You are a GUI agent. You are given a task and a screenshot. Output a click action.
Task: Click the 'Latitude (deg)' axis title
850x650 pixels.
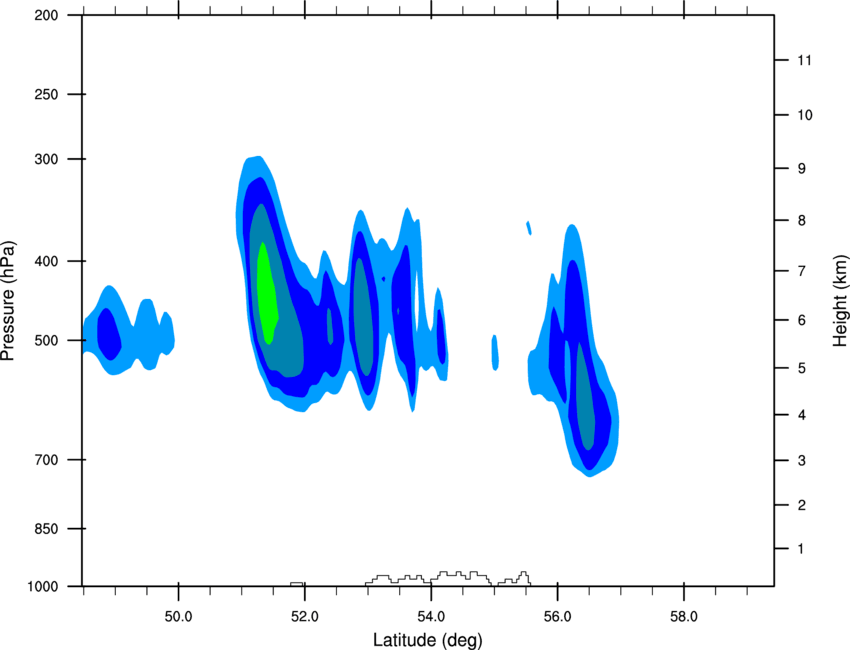428,640
